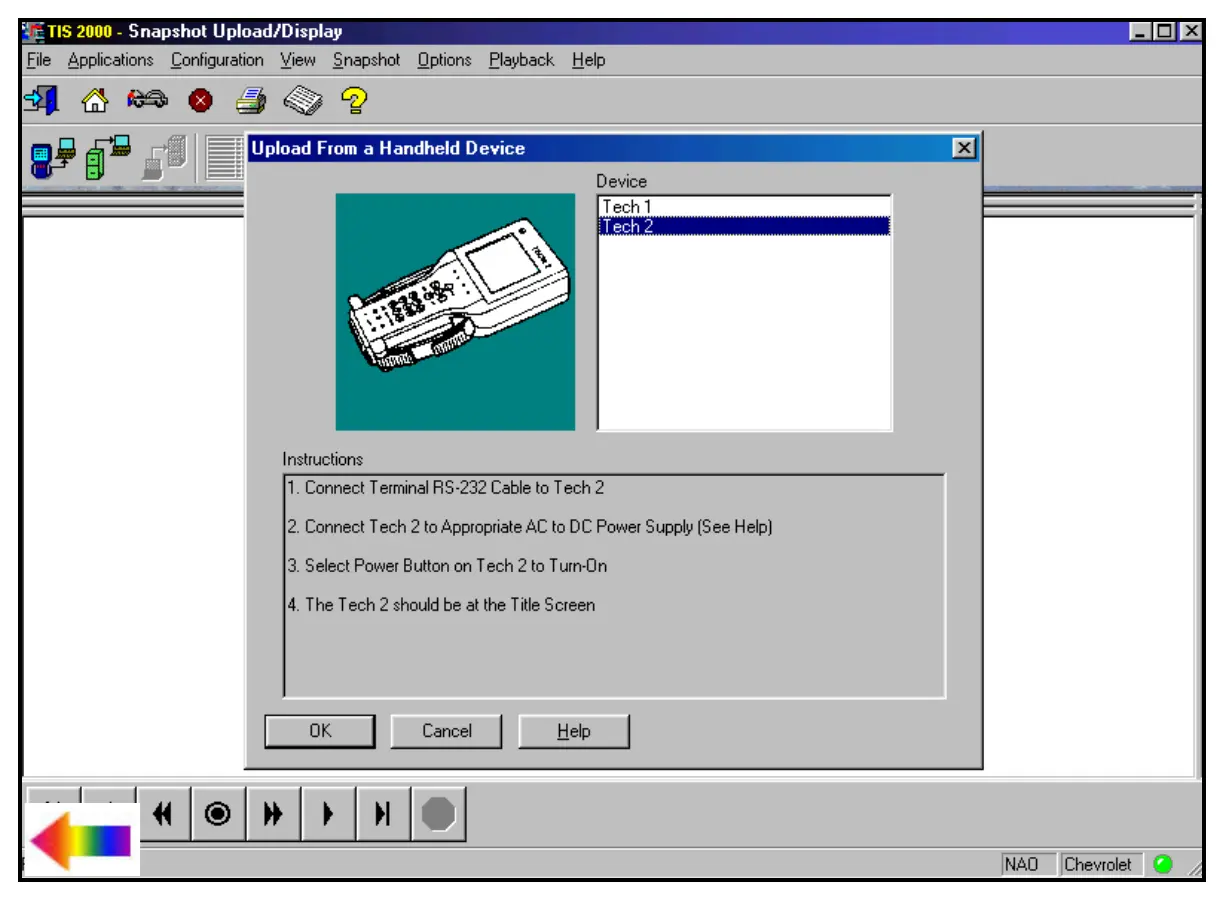The width and height of the screenshot is (1224, 900).
Task: Click the exit door icon in toolbar
Action: point(42,100)
